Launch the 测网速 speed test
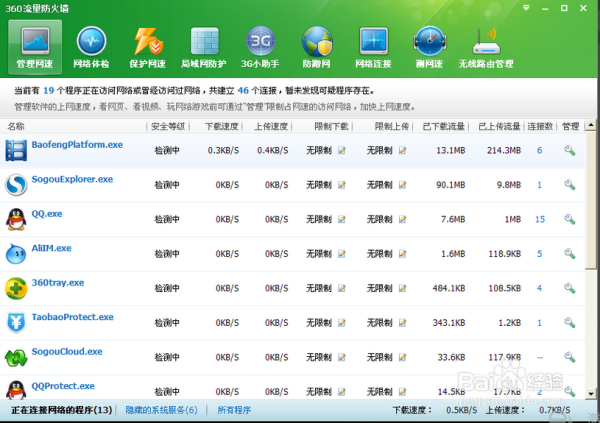Image resolution: width=600 pixels, height=423 pixels. 428,48
